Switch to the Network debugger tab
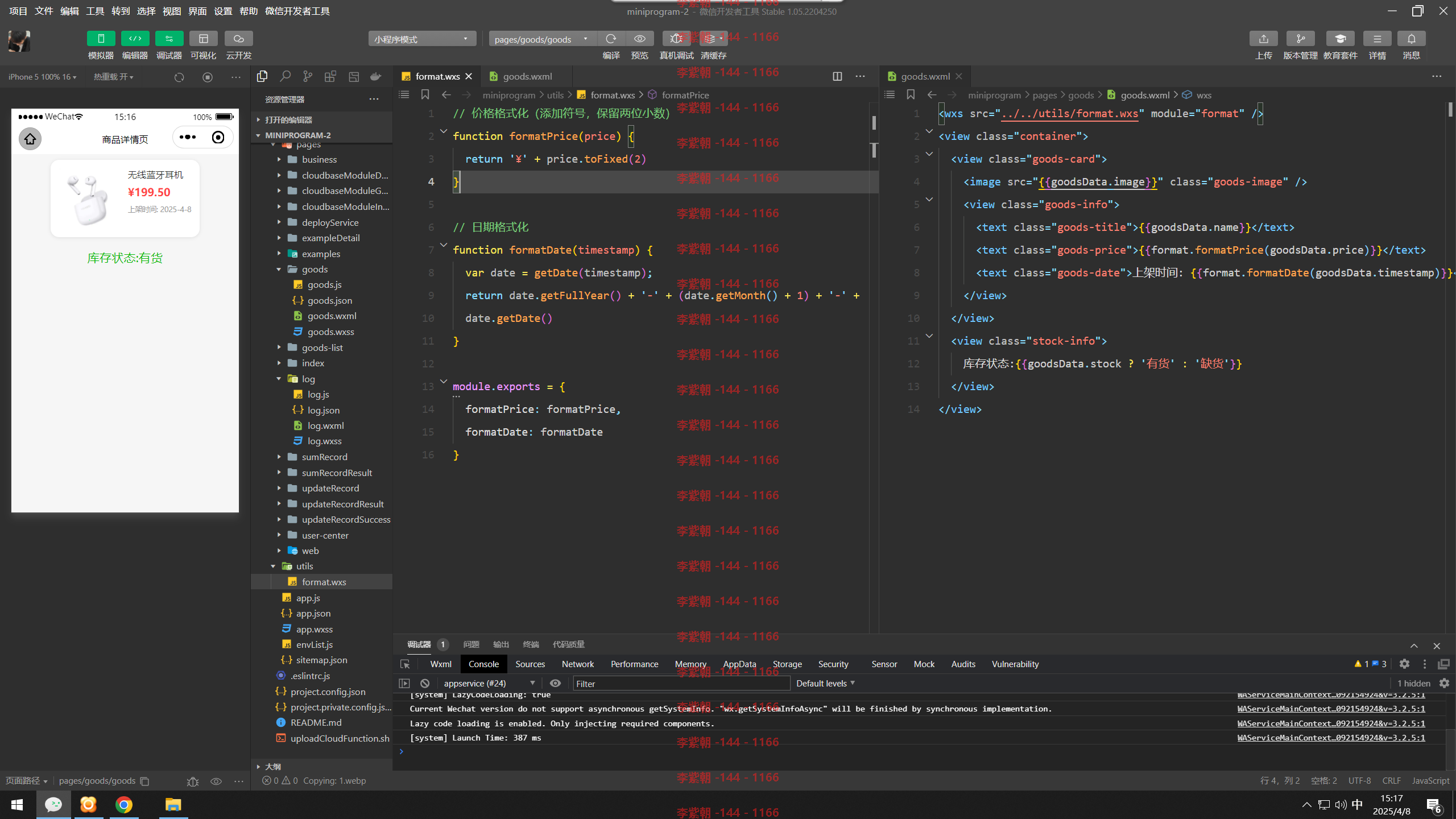This screenshot has height=819, width=1456. 577,664
